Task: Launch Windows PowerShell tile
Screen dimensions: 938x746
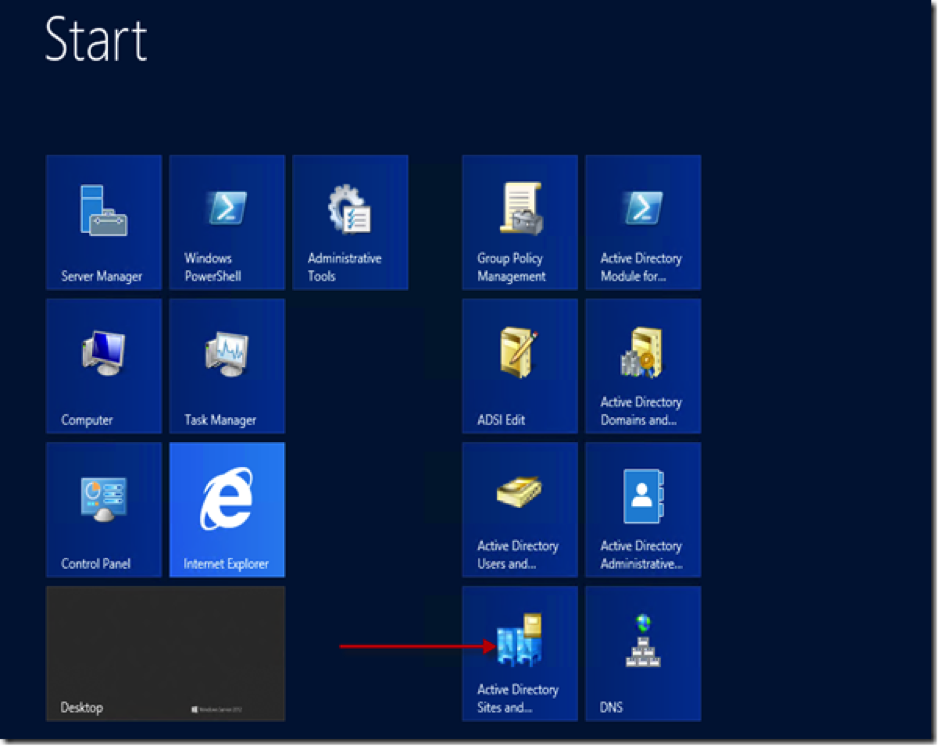Action: pos(227,223)
